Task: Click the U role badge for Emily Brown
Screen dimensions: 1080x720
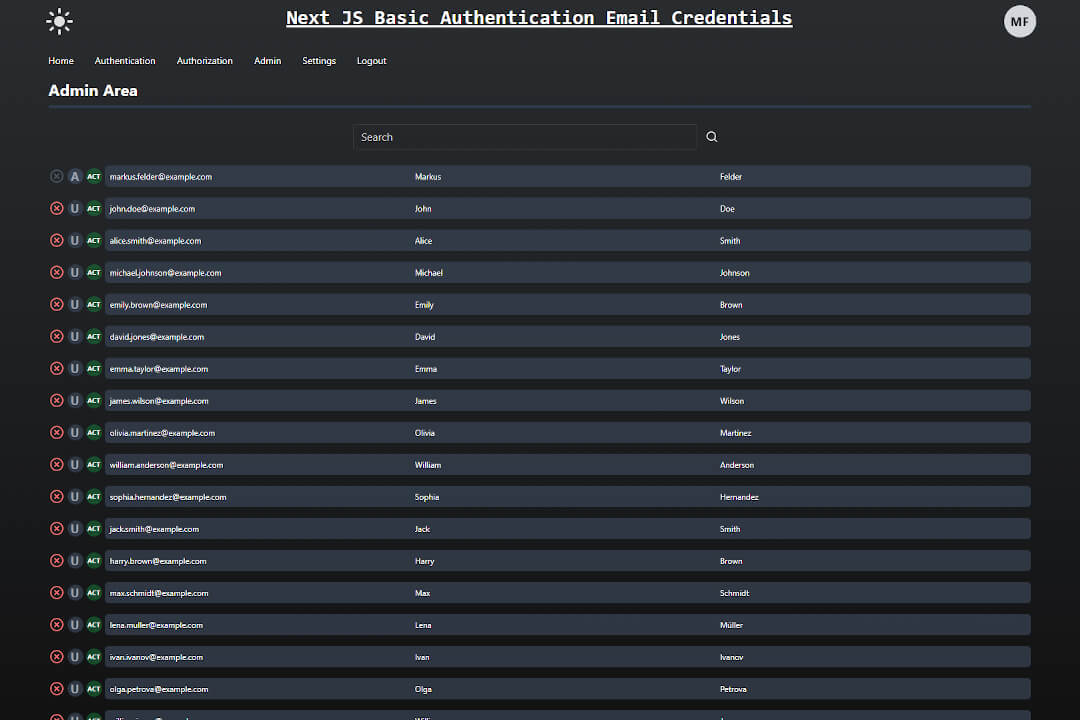Action: pos(74,305)
